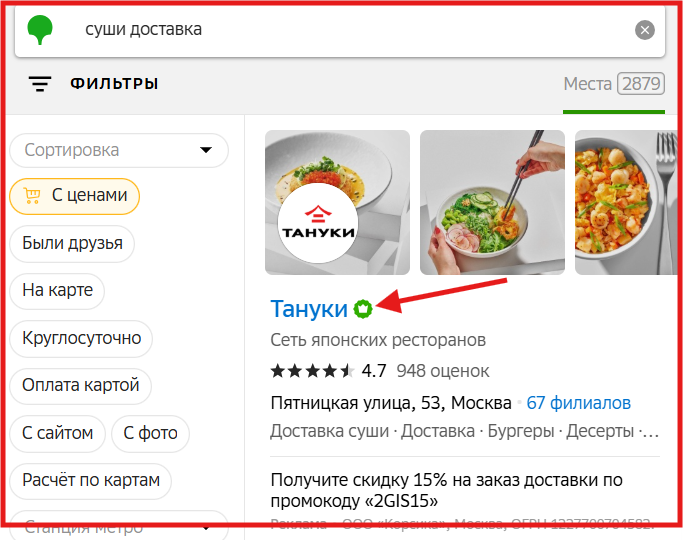Screen dimensions: 684x540
Task: Toggle the С ценами filter chip
Action: (x=75, y=196)
